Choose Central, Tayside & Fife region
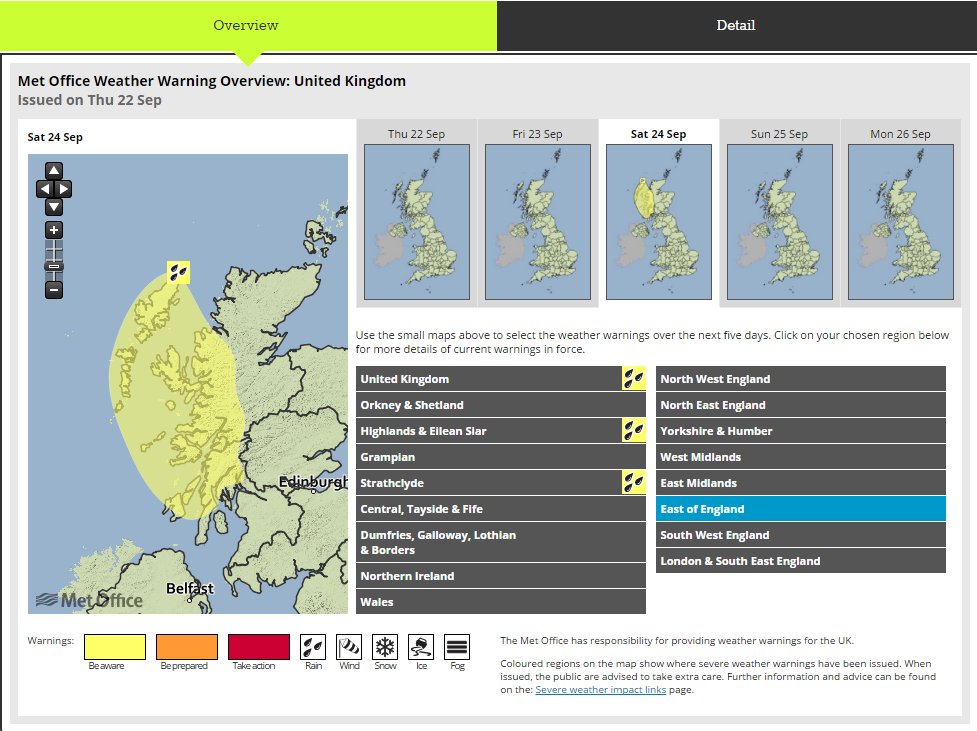The width and height of the screenshot is (977, 731). [x=500, y=509]
